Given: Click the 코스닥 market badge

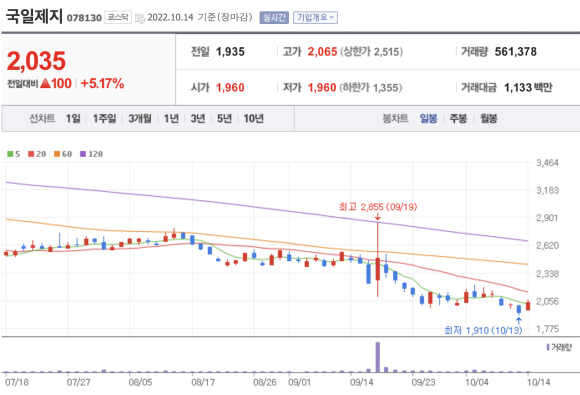Looking at the screenshot, I should coord(118,17).
